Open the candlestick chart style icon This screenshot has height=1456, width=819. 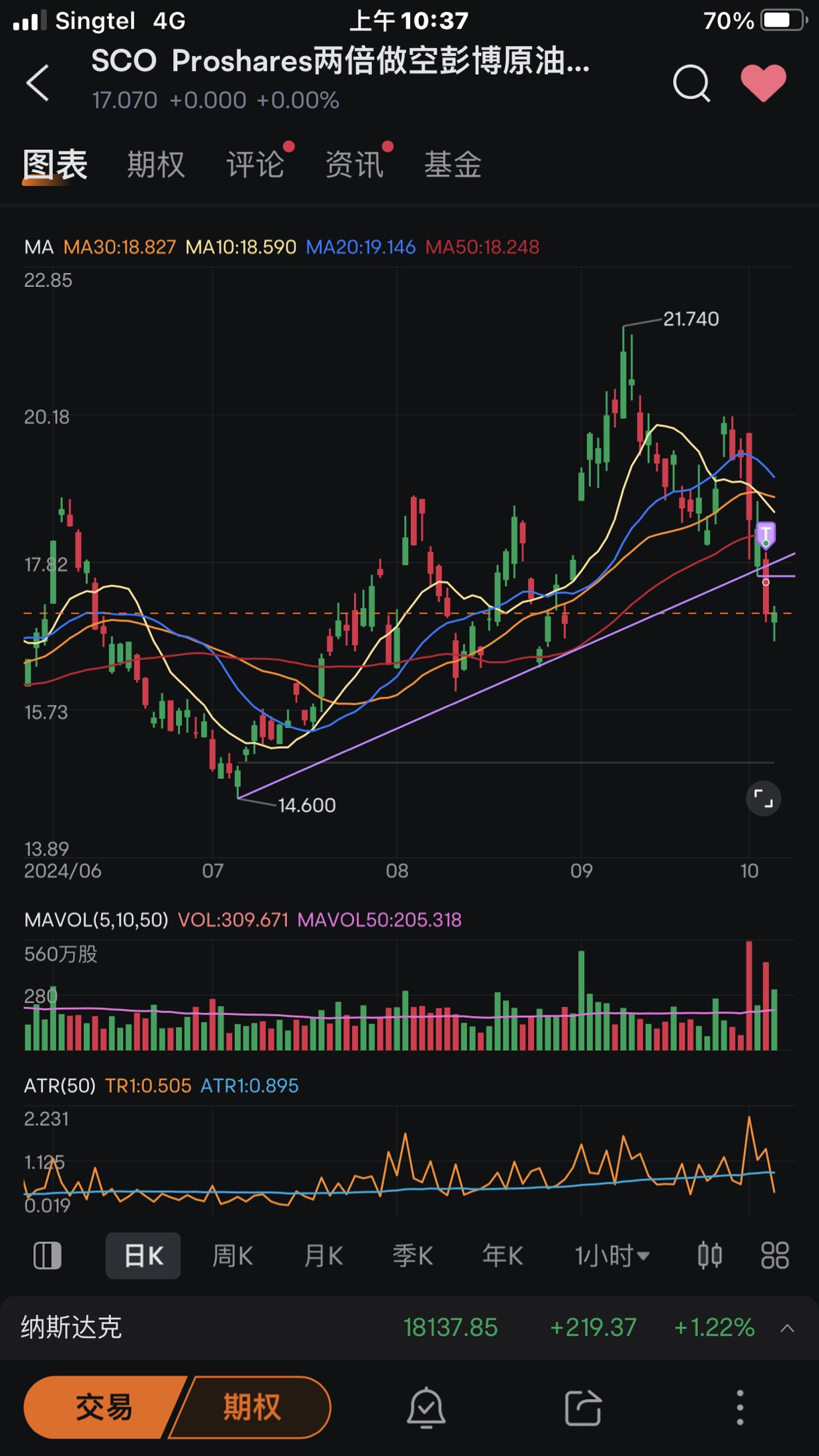pos(709,1255)
